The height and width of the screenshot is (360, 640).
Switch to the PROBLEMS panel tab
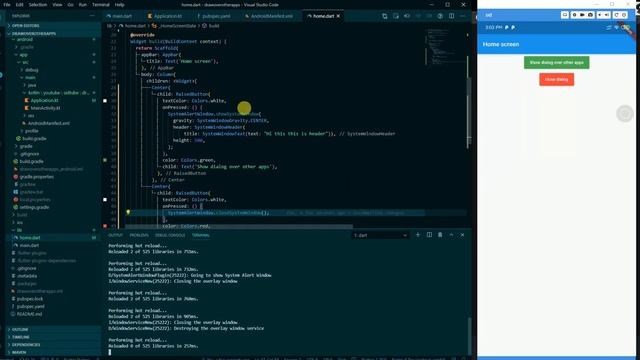(139, 235)
